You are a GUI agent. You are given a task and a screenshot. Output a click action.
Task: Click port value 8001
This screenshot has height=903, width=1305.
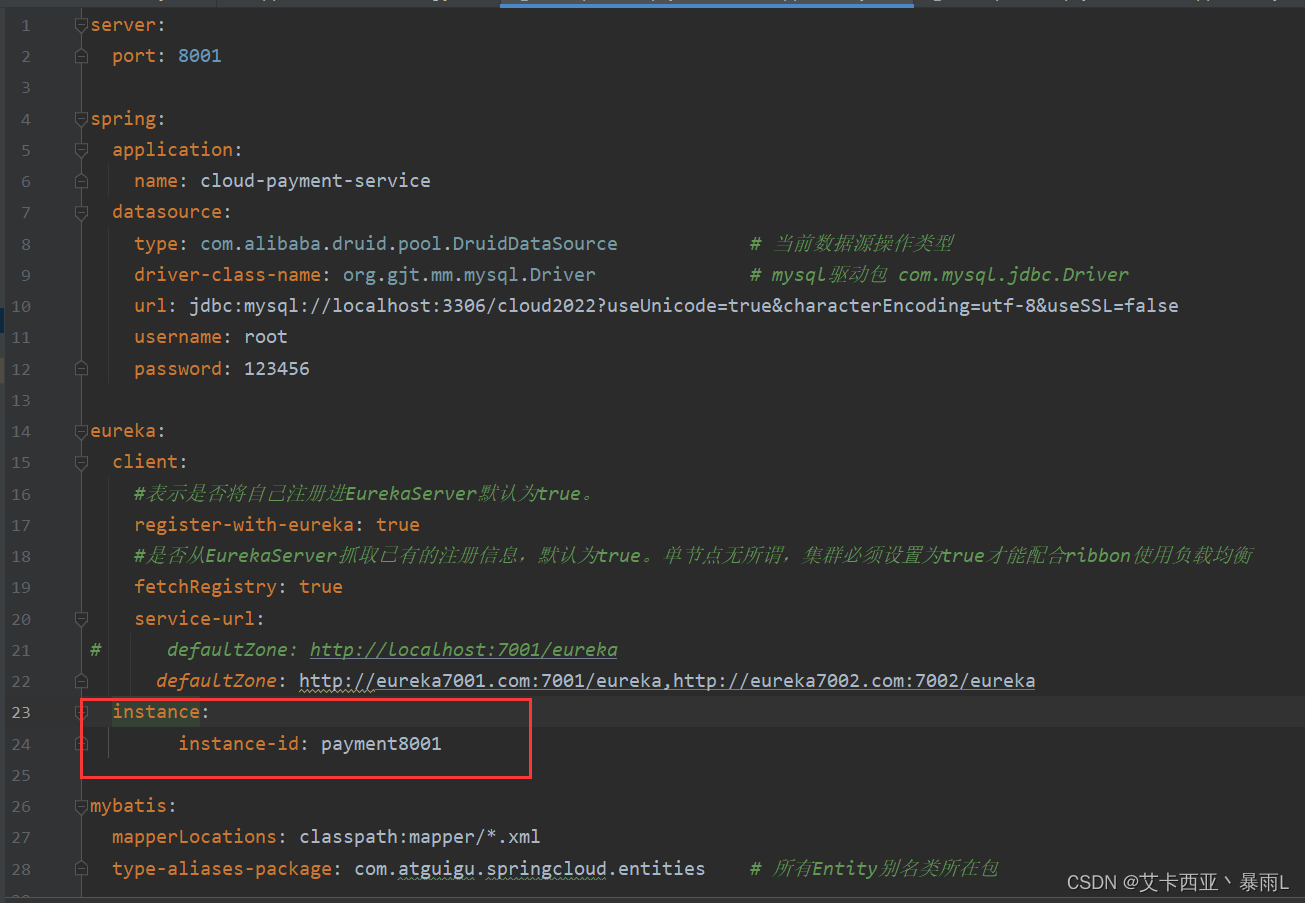click(200, 56)
